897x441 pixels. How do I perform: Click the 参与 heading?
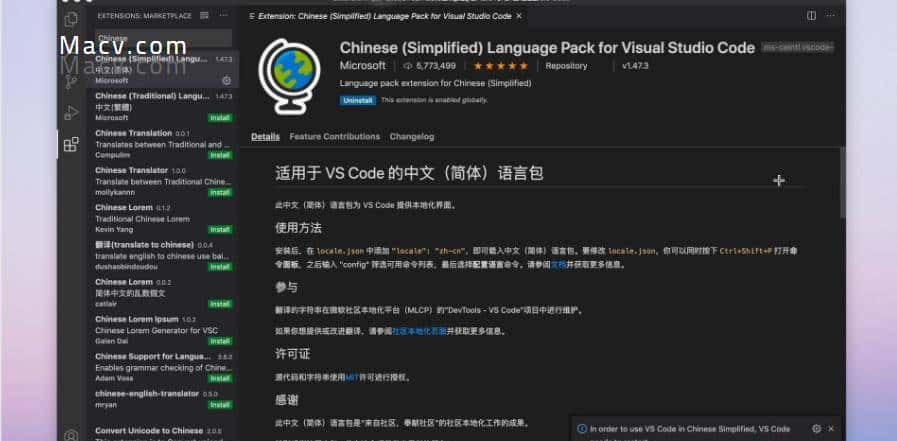click(286, 287)
